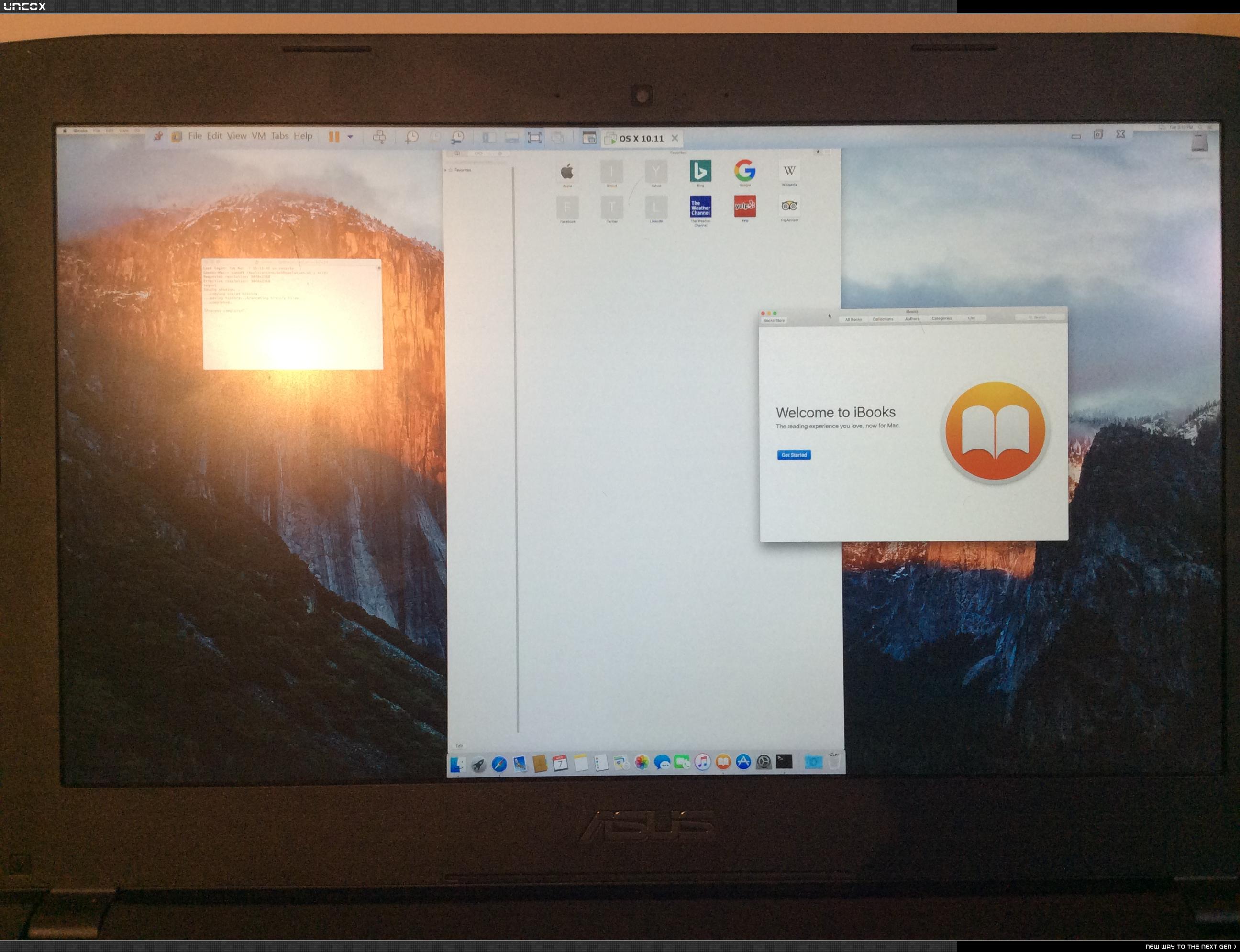Switch to List tab in iBooks
Screen dimensions: 1240x952
[x=971, y=318]
